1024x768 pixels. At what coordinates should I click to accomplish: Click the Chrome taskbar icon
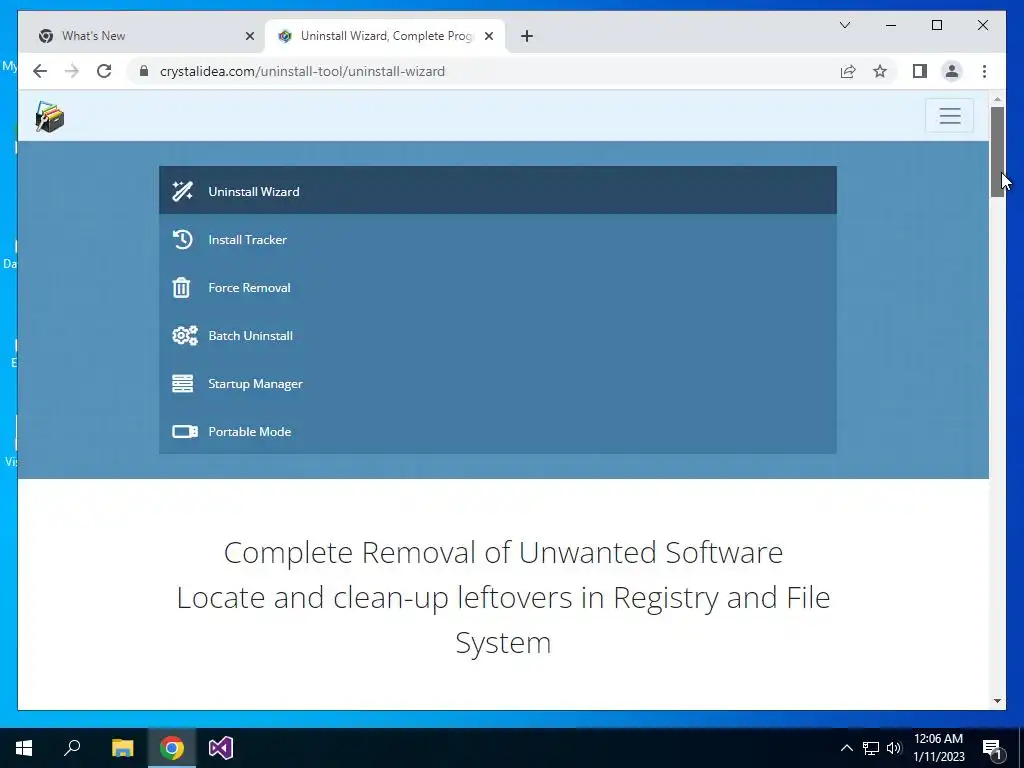pyautogui.click(x=172, y=748)
